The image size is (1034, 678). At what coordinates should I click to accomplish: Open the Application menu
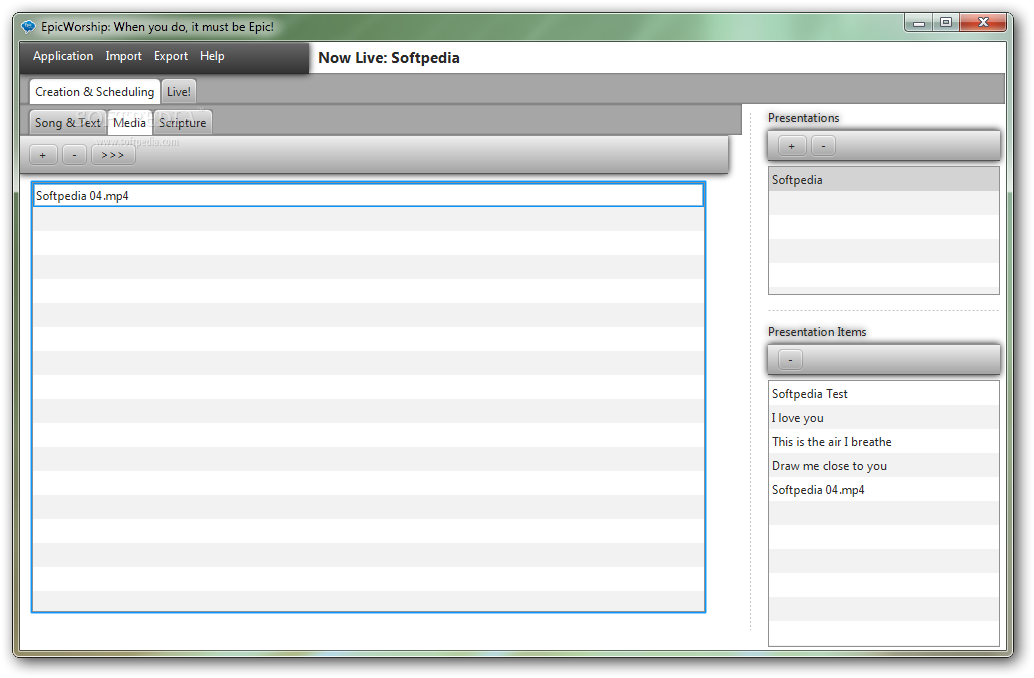coord(63,56)
